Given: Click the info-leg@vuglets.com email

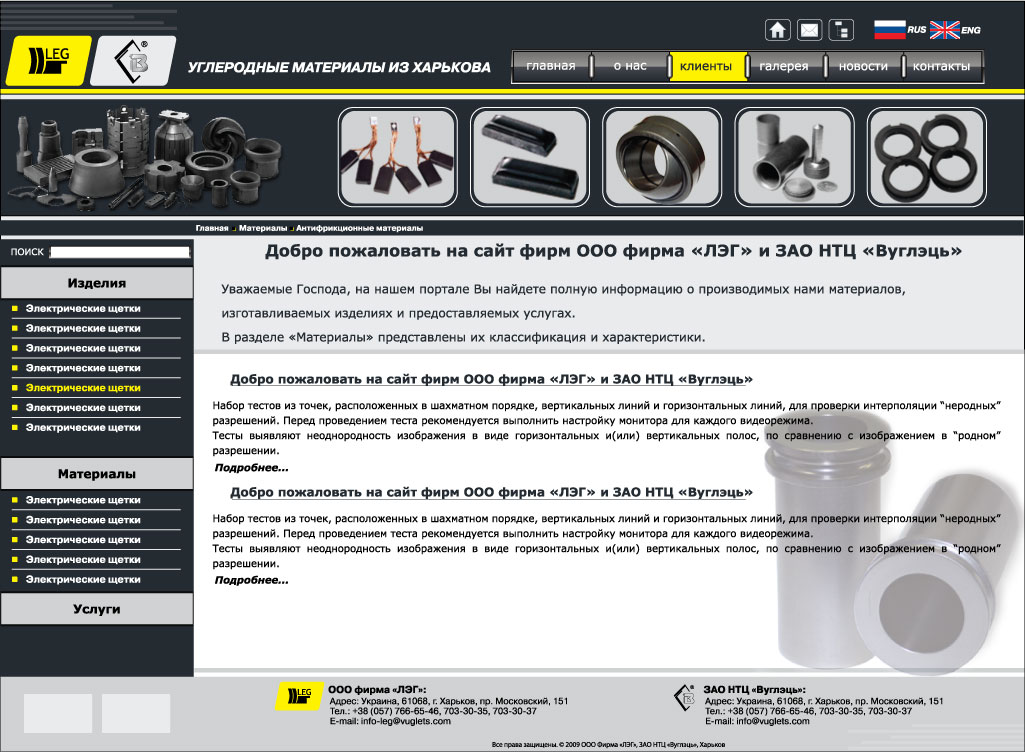Looking at the screenshot, I should (406, 721).
